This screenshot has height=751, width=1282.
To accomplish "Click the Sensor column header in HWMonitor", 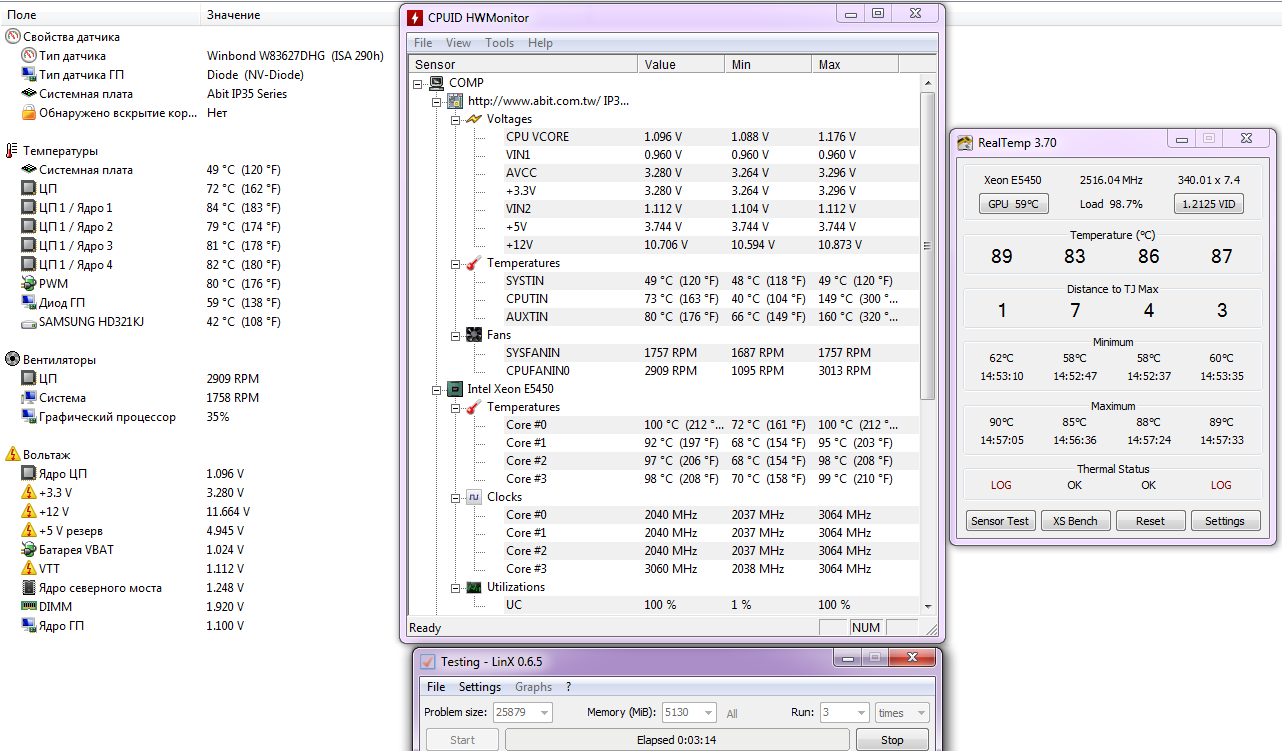I will click(x=523, y=64).
